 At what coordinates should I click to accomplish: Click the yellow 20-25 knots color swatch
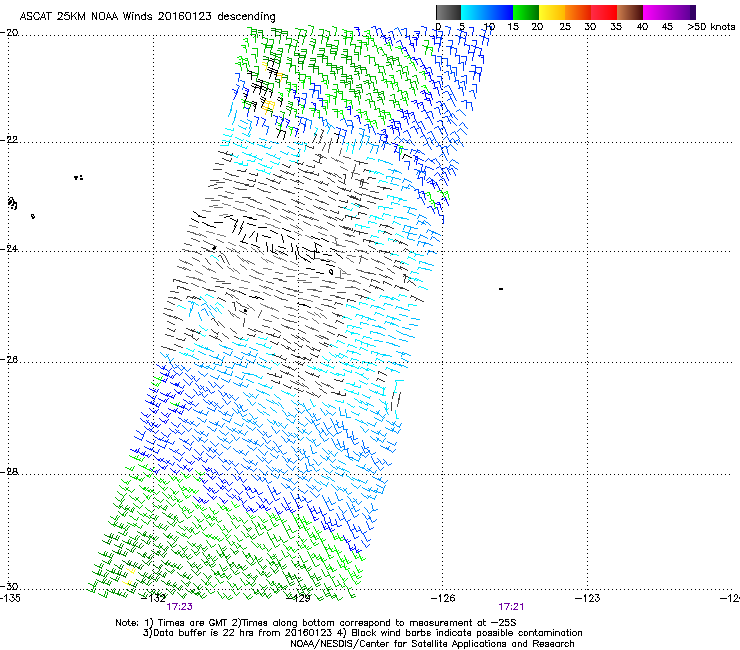552,12
